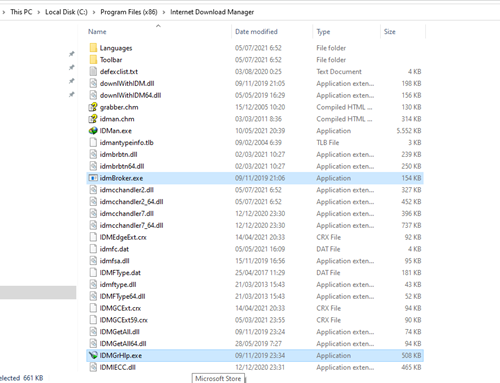Screen dimensions: 500x383
Task: Click the IDMGrHlp.exe application icon
Action: tap(93, 355)
